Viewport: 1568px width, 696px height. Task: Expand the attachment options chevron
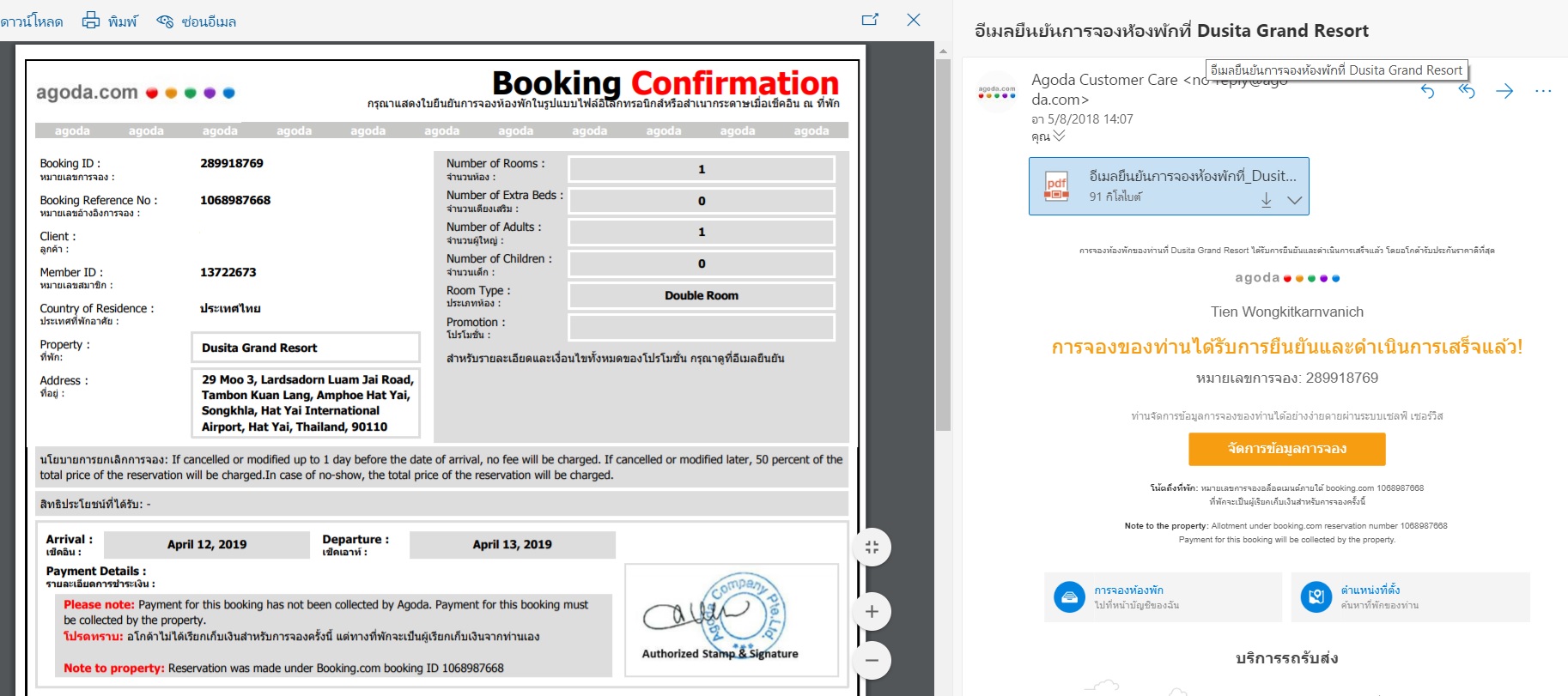coord(1295,200)
